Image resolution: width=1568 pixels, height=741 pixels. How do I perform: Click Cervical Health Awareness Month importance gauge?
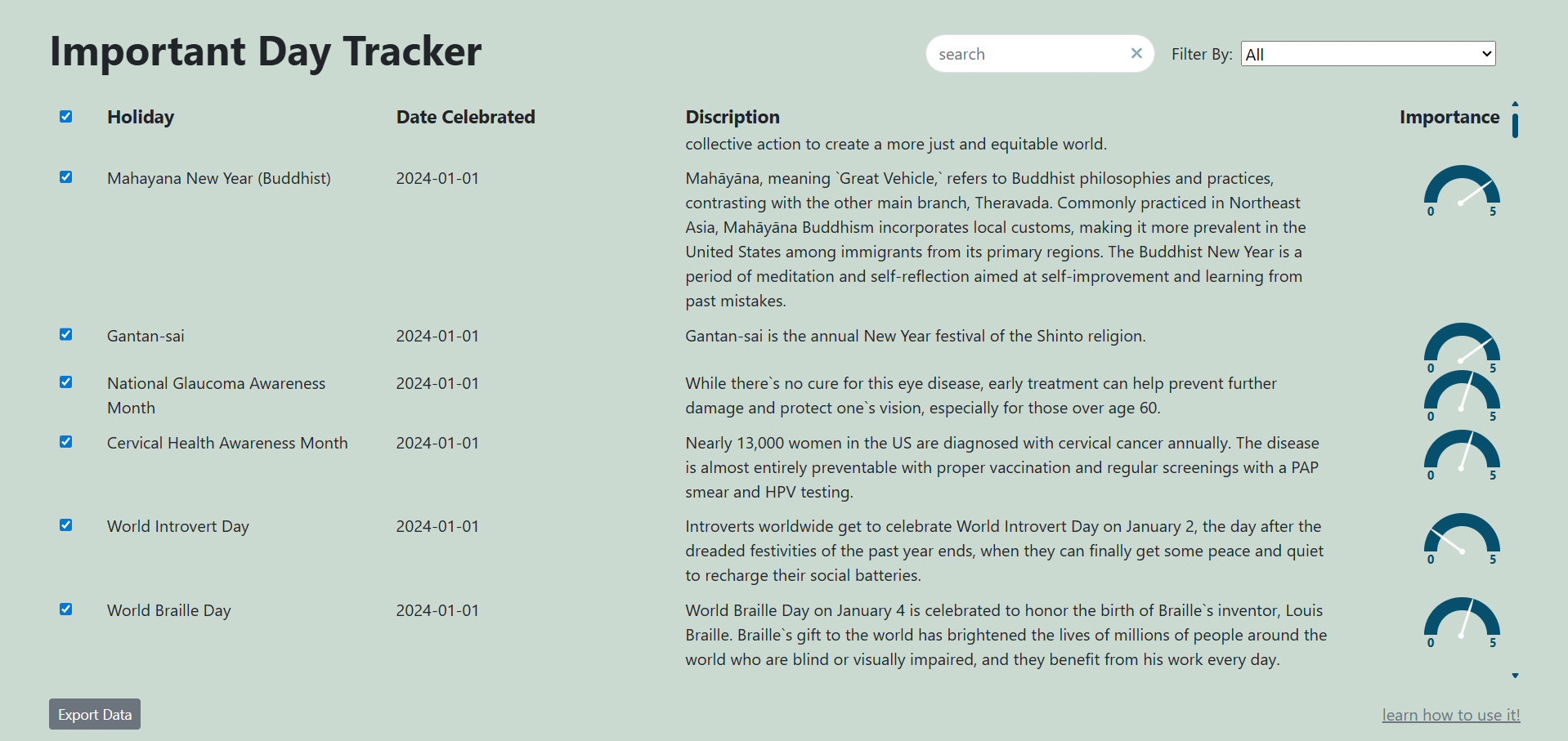[1462, 453]
